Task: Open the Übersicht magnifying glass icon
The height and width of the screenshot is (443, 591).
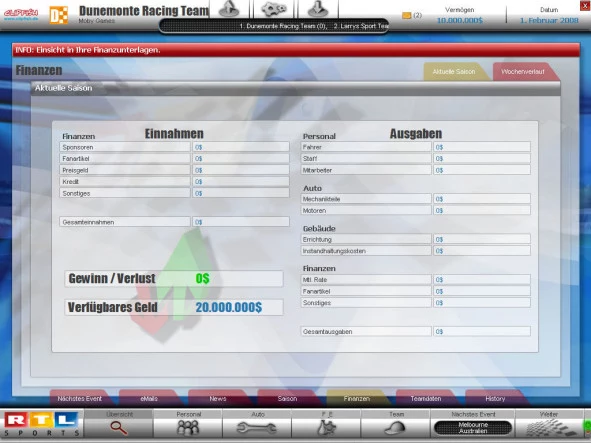Action: 118,428
